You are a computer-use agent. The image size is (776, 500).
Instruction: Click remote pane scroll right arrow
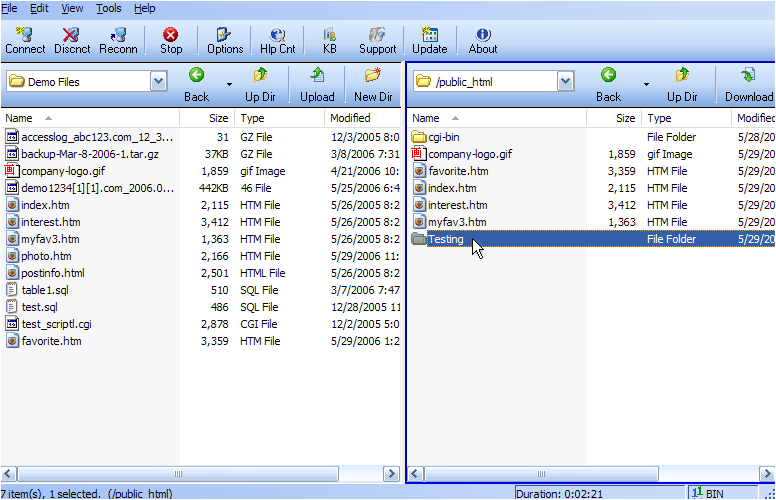tap(767, 474)
